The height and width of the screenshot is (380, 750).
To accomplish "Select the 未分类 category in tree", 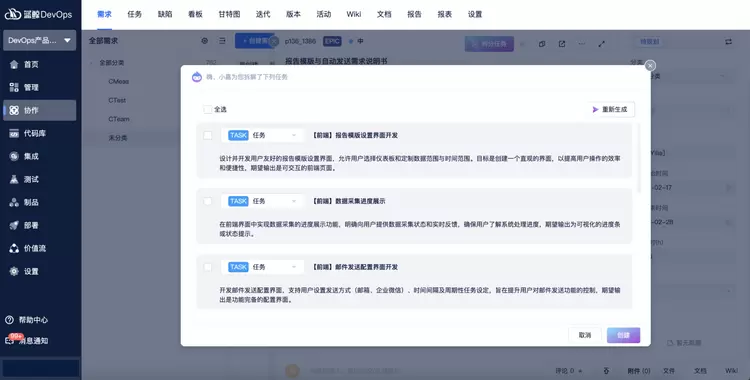I will (x=118, y=138).
